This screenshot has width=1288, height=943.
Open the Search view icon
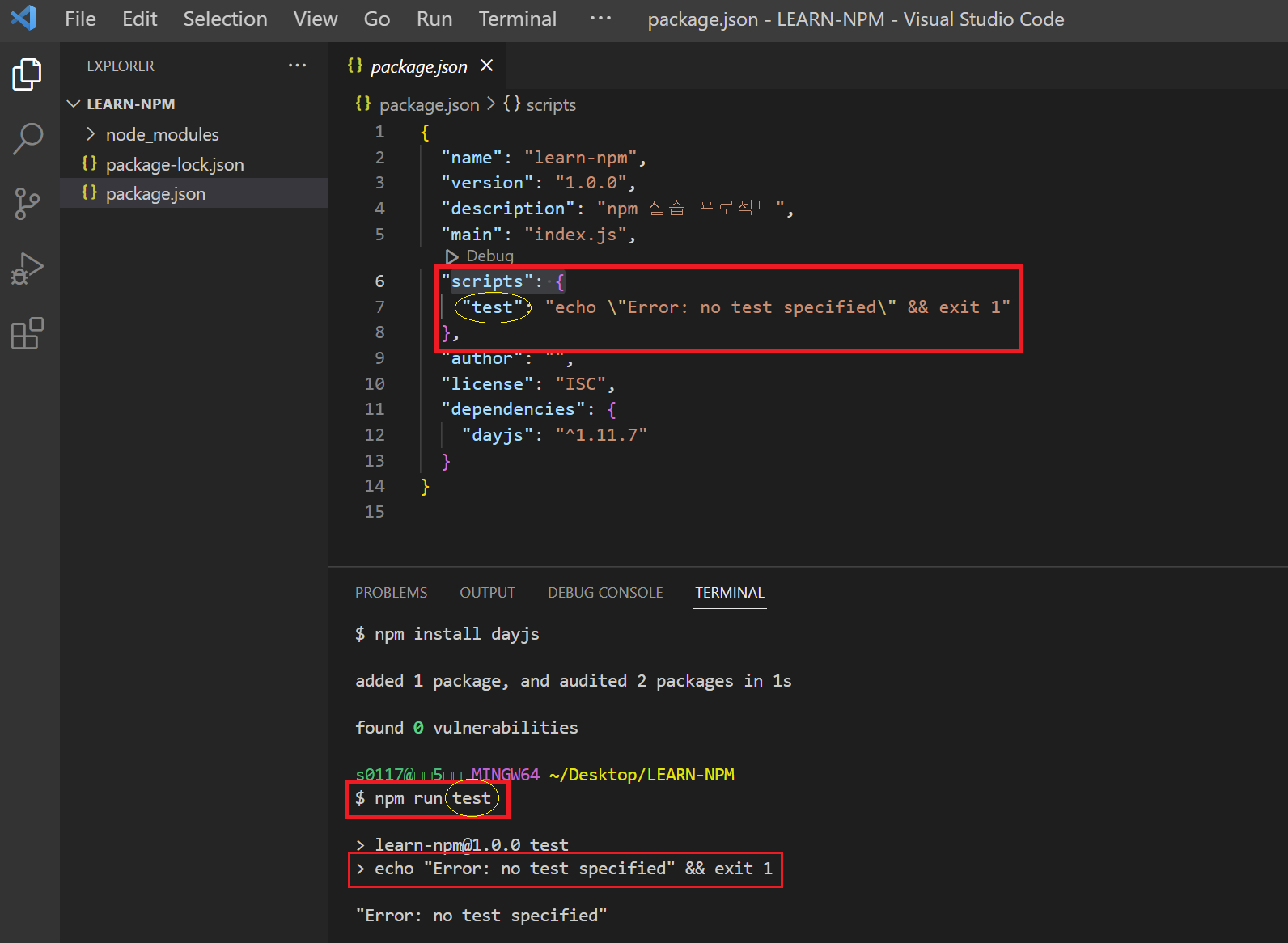[28, 139]
